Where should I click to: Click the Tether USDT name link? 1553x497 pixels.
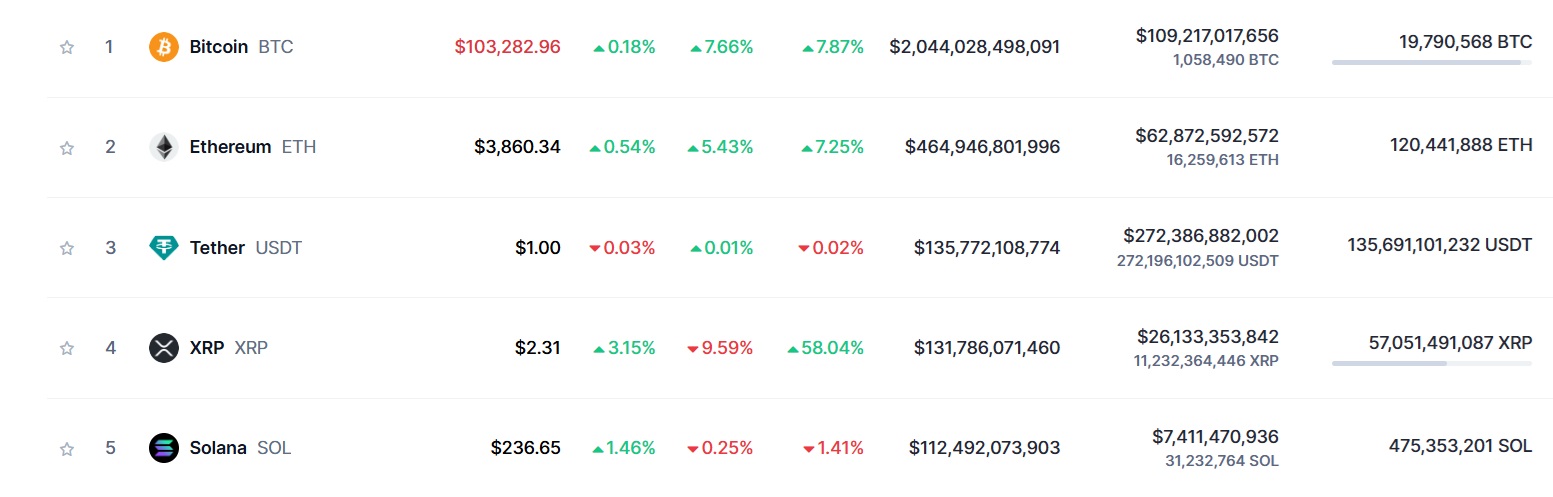pos(246,248)
